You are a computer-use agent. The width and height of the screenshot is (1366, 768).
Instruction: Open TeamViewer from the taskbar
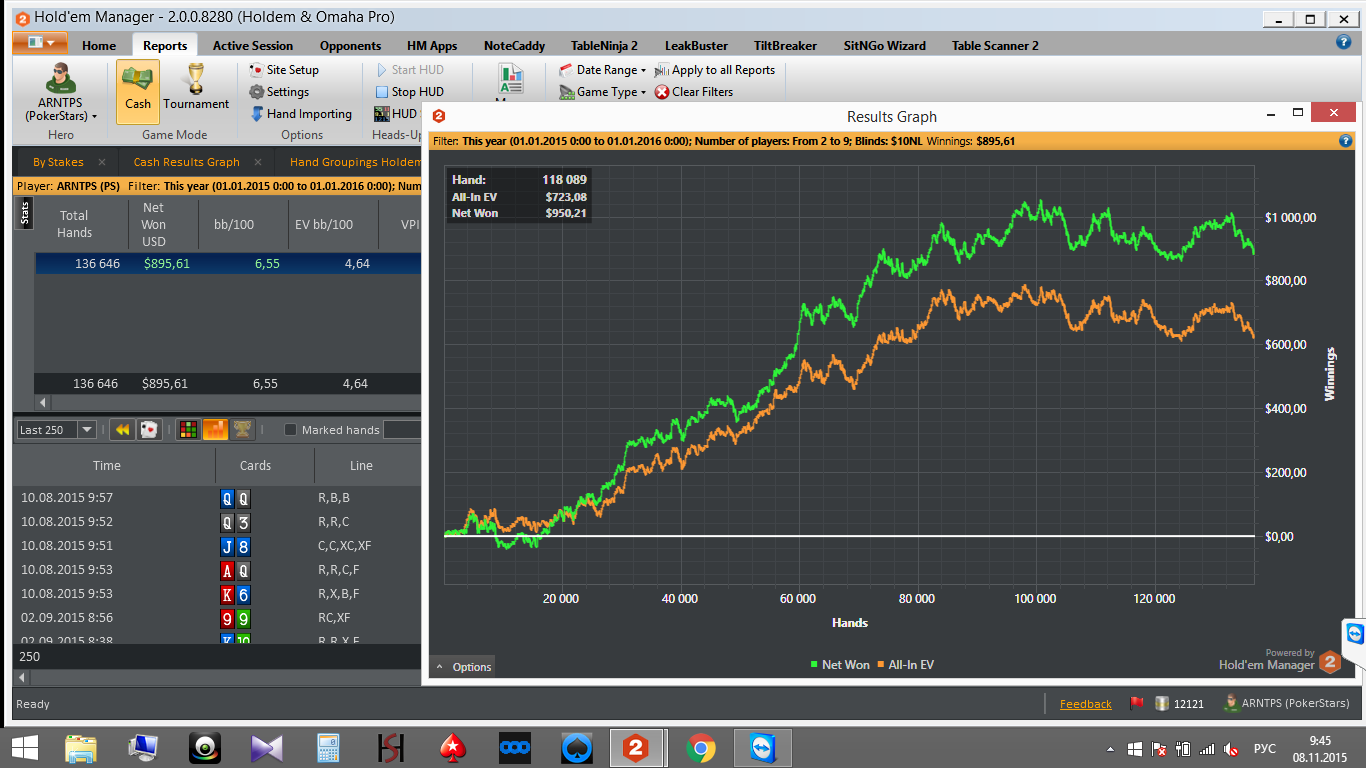click(x=763, y=748)
